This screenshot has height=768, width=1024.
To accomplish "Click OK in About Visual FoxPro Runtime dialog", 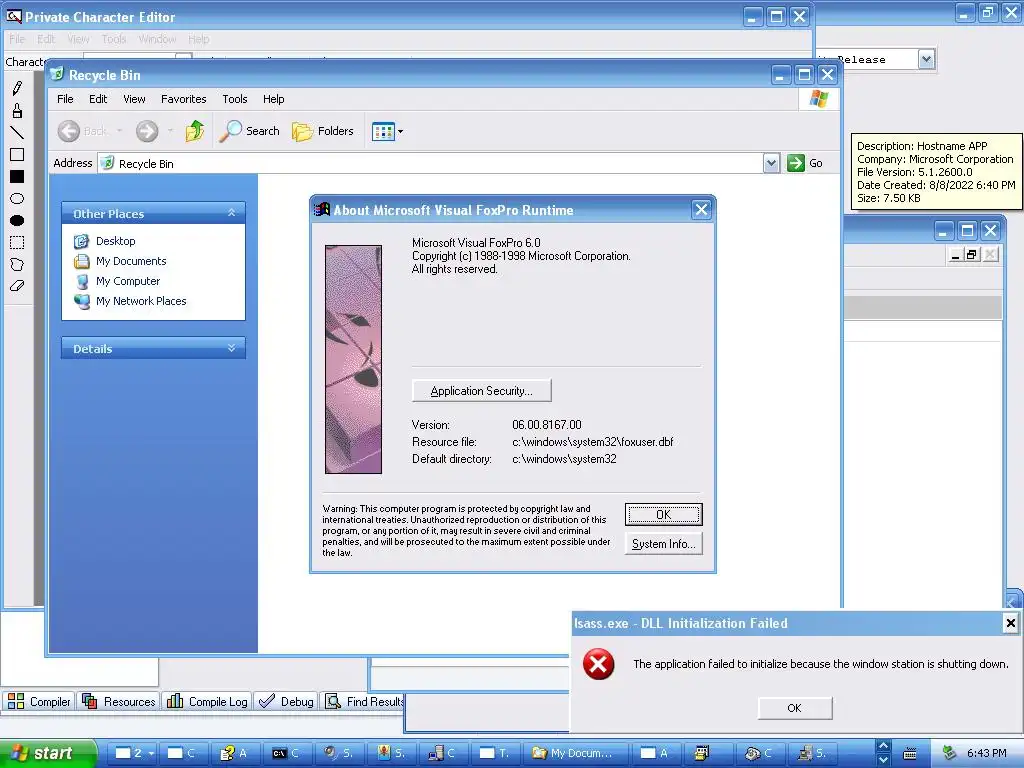I will pyautogui.click(x=664, y=515).
